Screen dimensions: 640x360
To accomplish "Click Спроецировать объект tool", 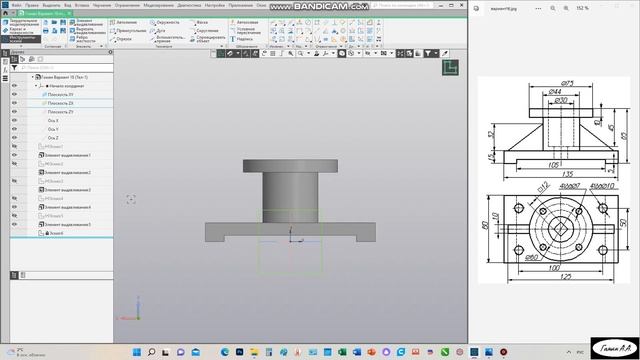I will (207, 39).
